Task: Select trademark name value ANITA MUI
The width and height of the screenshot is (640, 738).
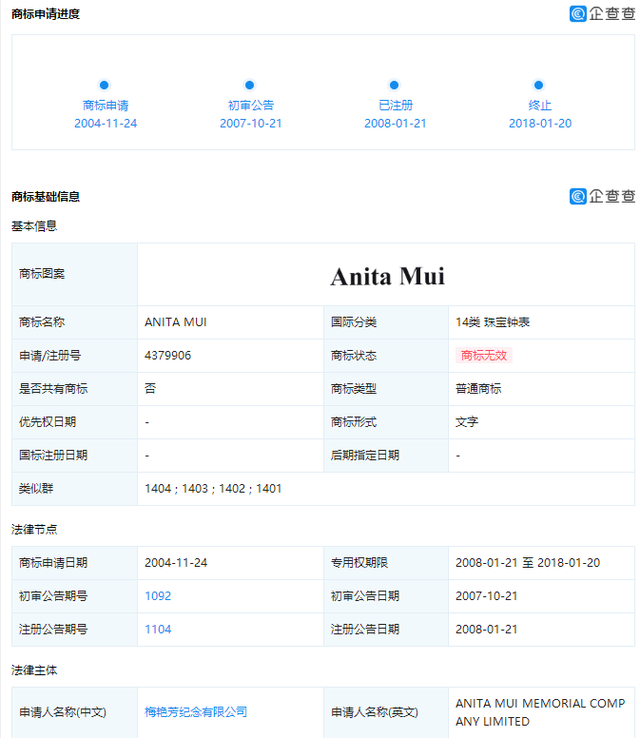Action: (x=176, y=322)
